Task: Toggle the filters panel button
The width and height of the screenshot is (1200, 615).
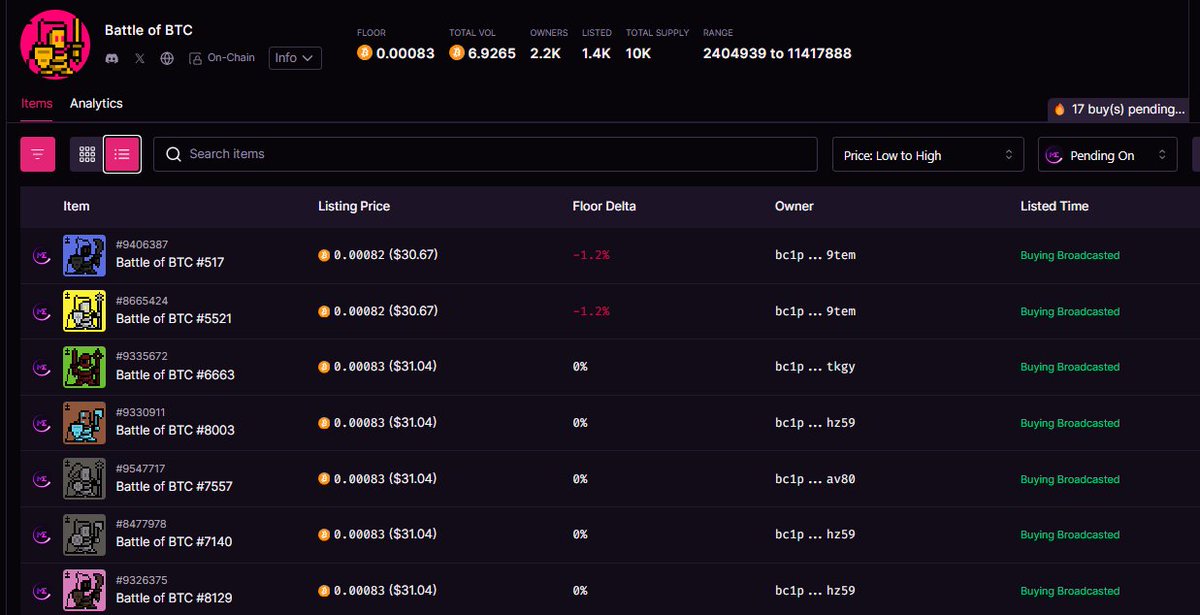Action: [38, 154]
